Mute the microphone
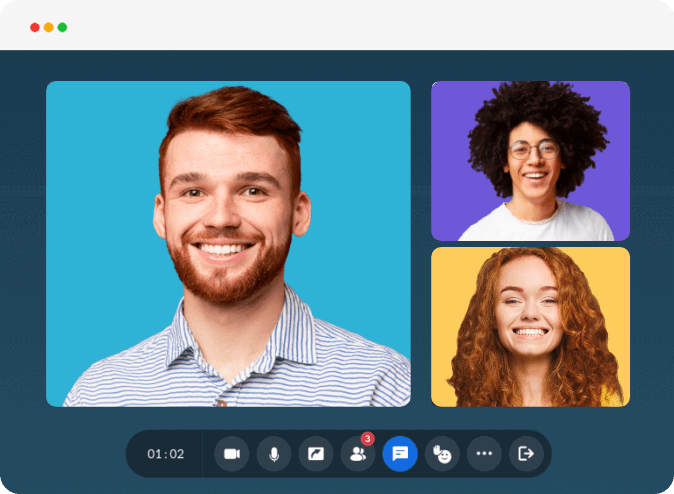The width and height of the screenshot is (674, 494). (274, 454)
